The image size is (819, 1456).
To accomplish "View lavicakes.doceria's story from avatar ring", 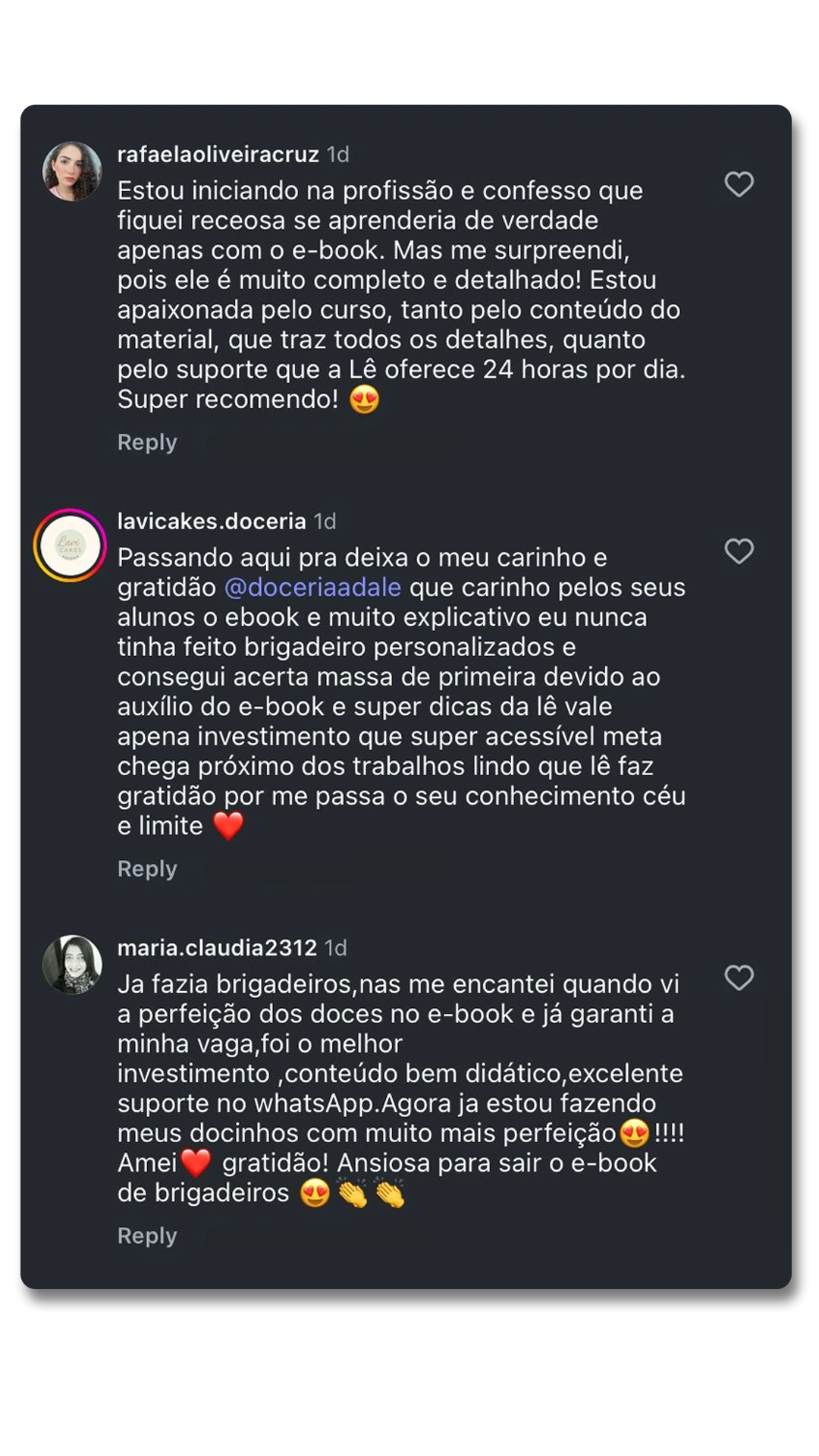I will 70,545.
